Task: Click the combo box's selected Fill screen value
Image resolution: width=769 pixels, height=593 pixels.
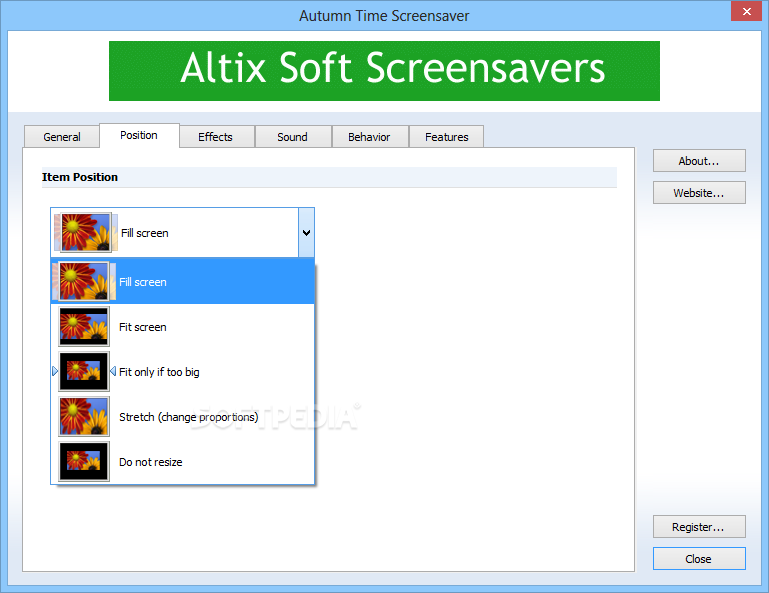Action: 175,232
